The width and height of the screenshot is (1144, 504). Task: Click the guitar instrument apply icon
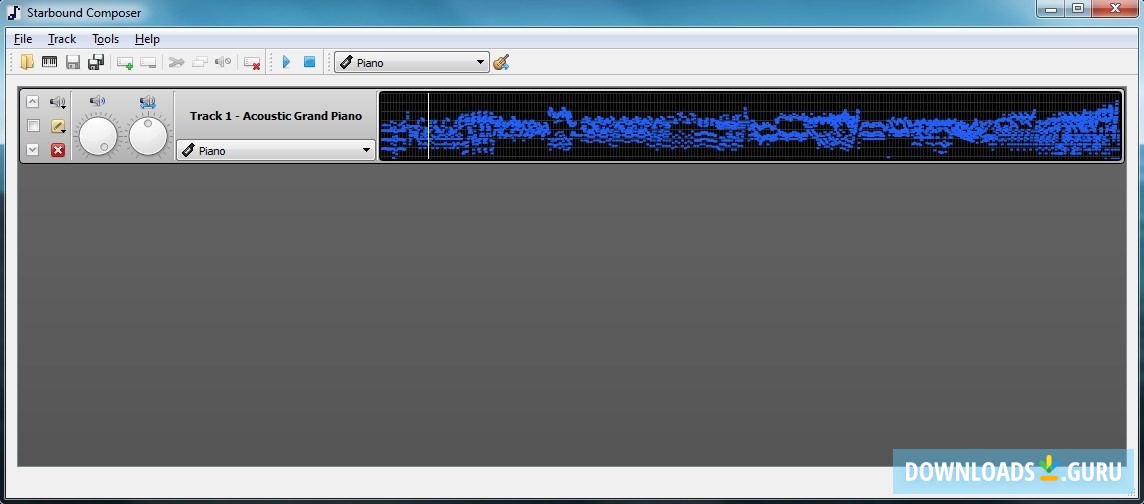[500, 63]
